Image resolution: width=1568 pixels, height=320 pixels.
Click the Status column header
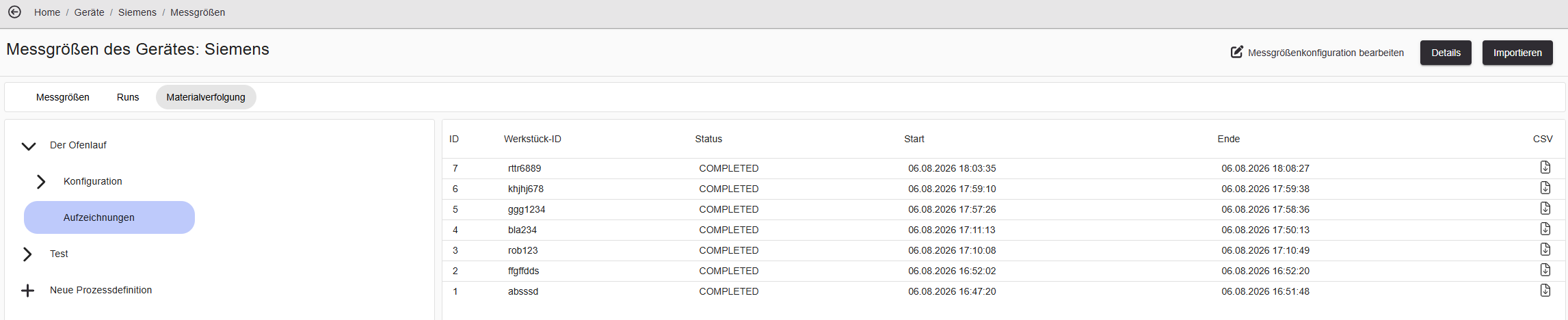point(708,139)
